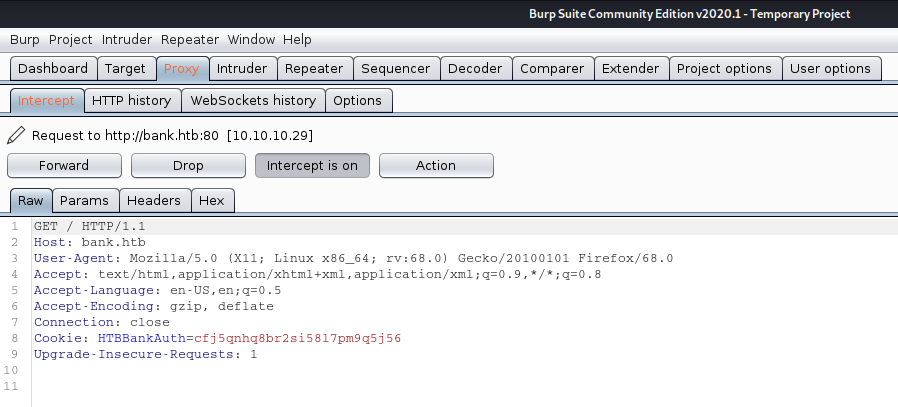The image size is (898, 407).
Task: Show the request Params tab
Action: 84,200
